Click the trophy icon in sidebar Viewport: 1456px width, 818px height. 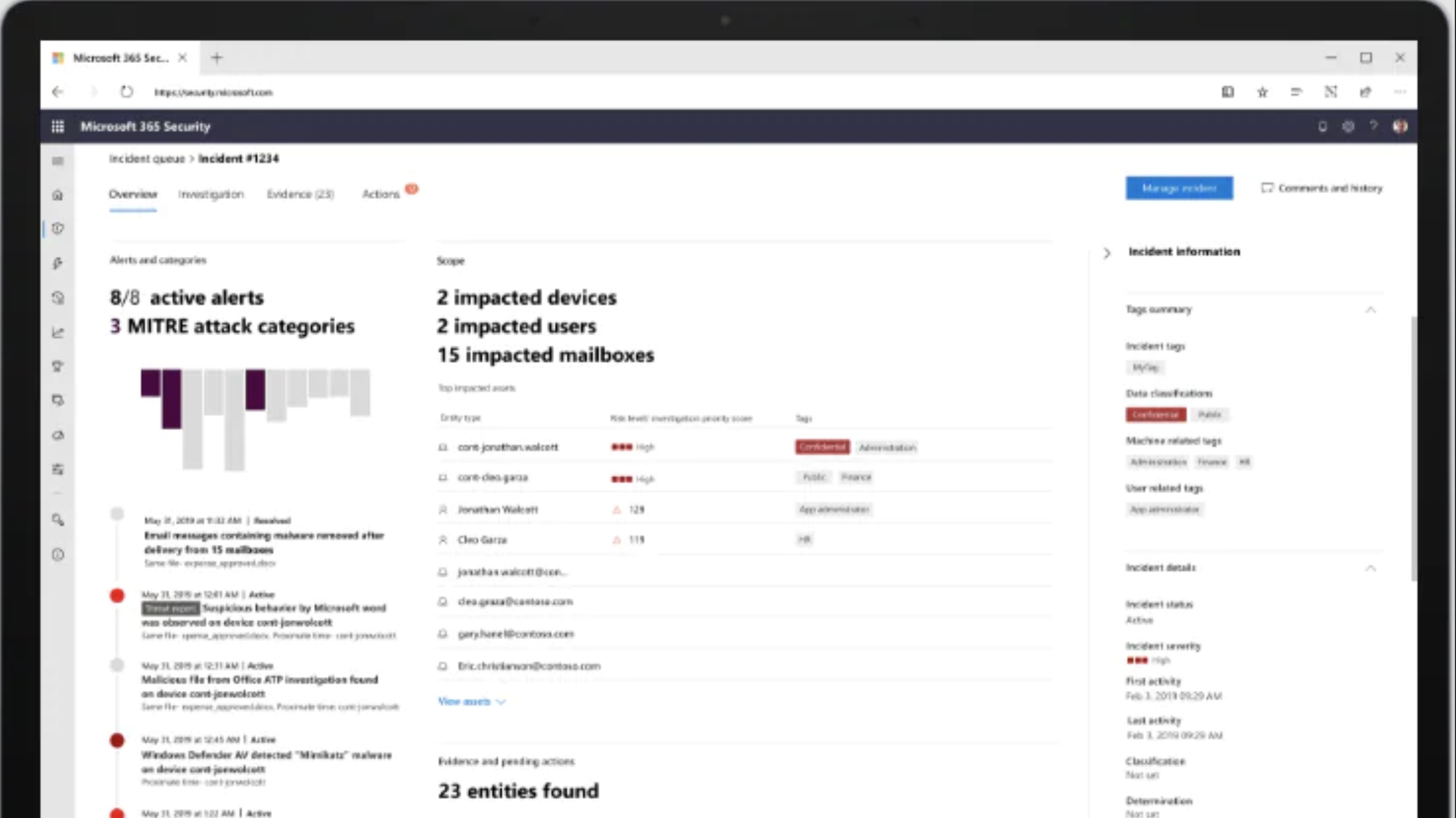(58, 366)
